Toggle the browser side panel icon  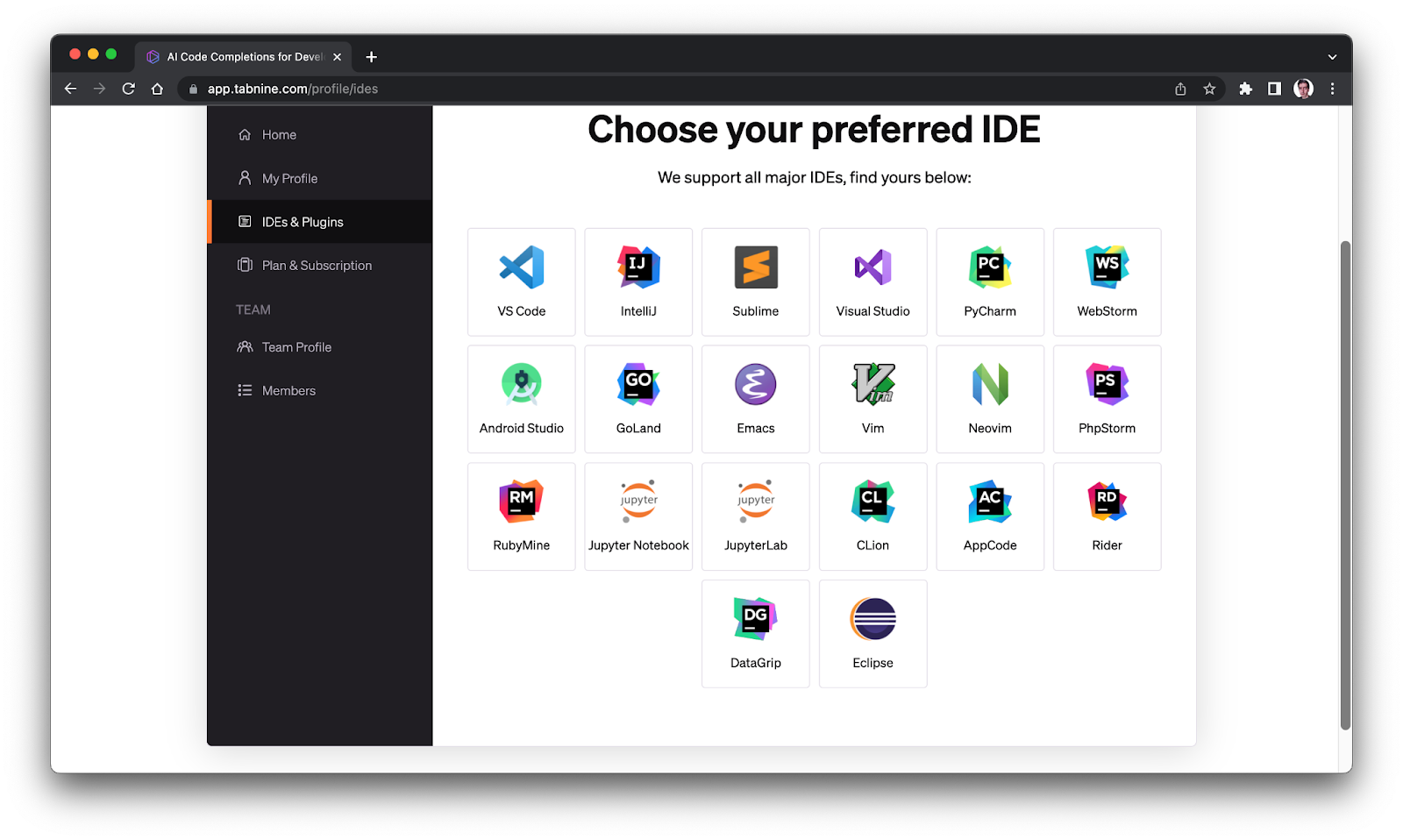click(1274, 89)
